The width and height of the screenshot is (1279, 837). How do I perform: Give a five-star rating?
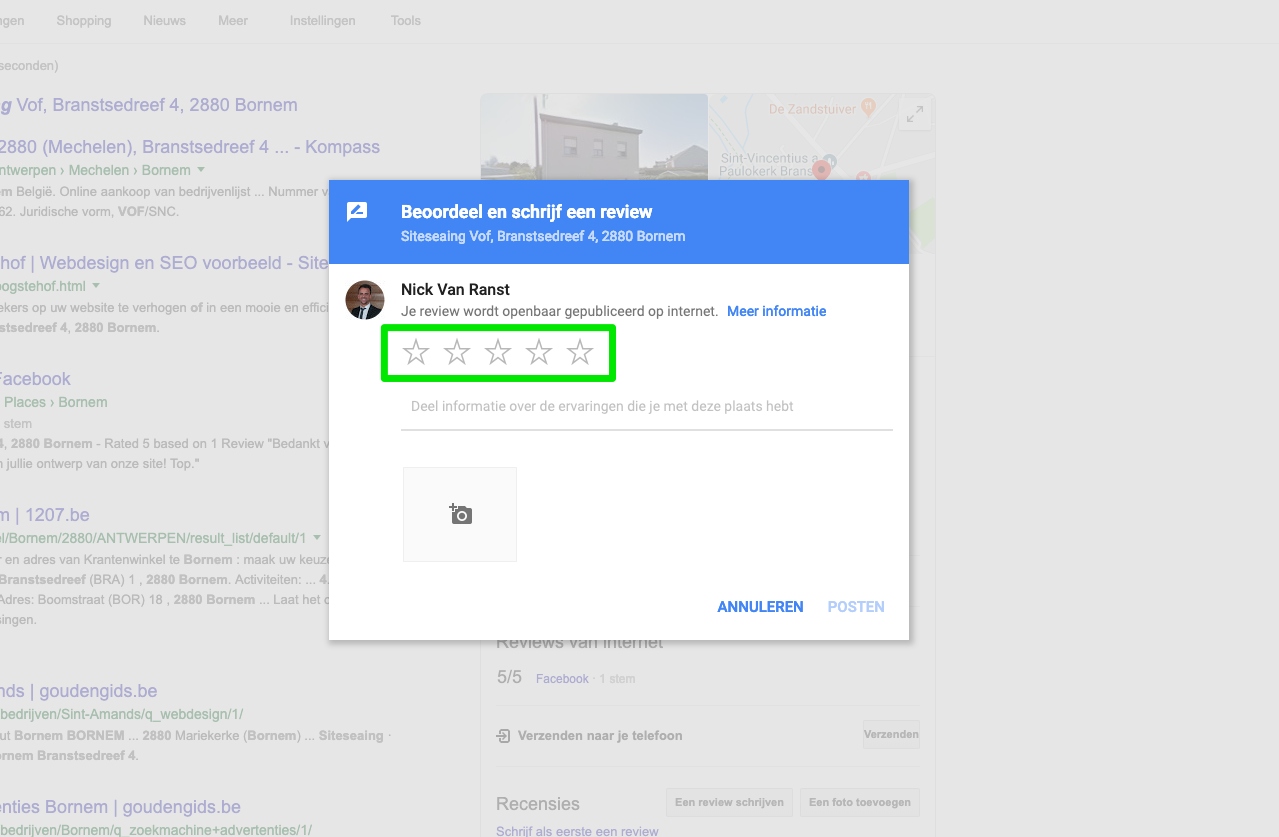click(580, 352)
